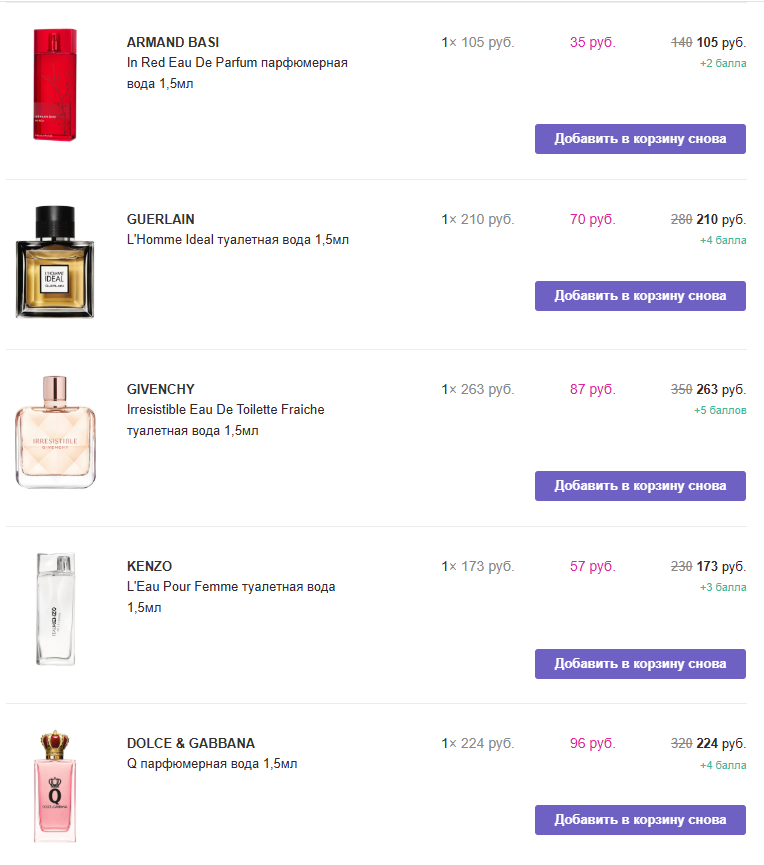
Task: Open In Red Eau De Parfum product title
Action: click(x=237, y=63)
